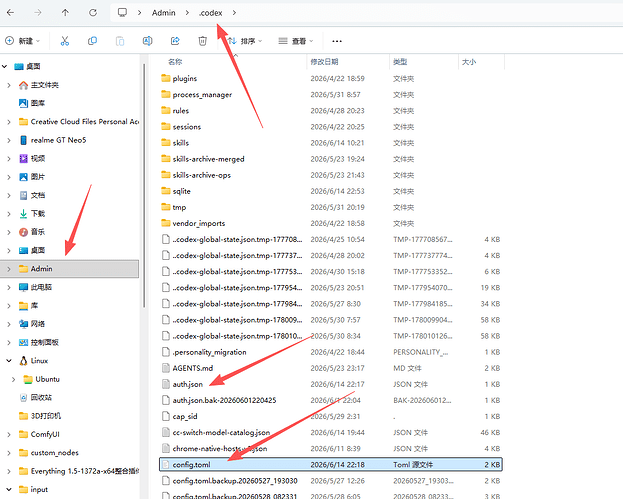Image resolution: width=623 pixels, height=499 pixels.
Task: Expand the 主文件夹 (Home) tree node
Action: (9, 85)
